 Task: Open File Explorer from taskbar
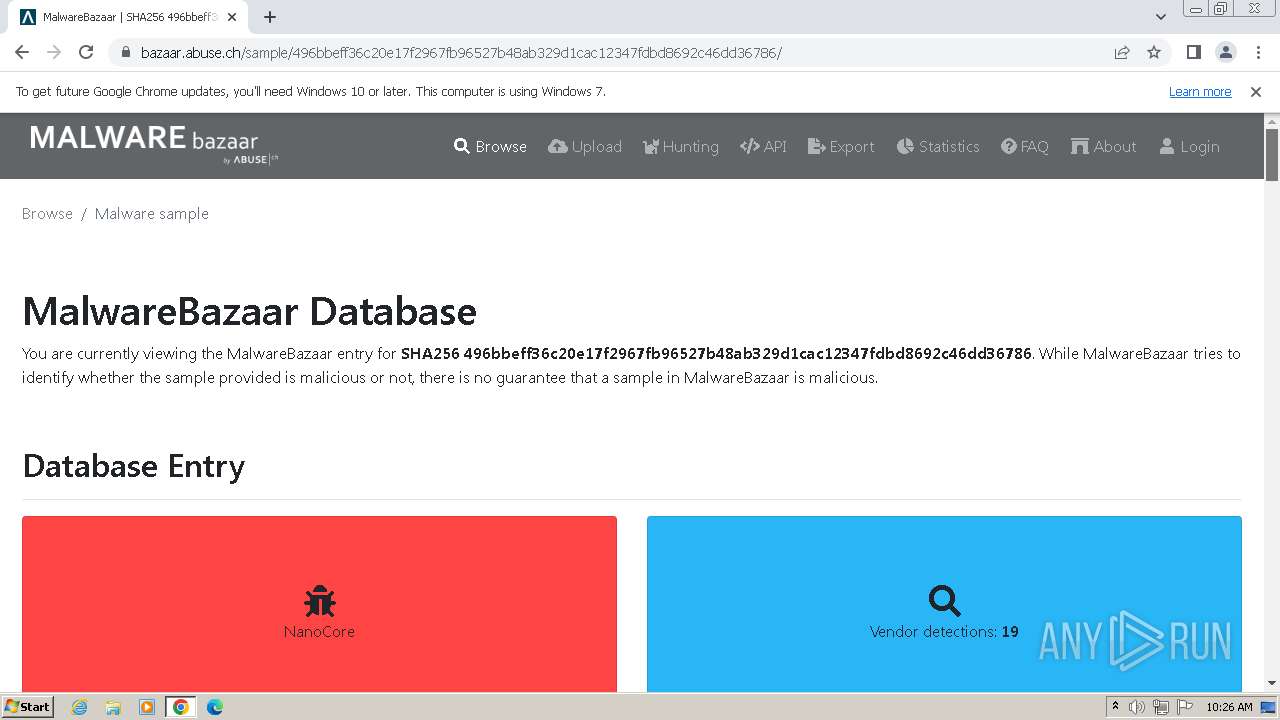click(x=113, y=707)
